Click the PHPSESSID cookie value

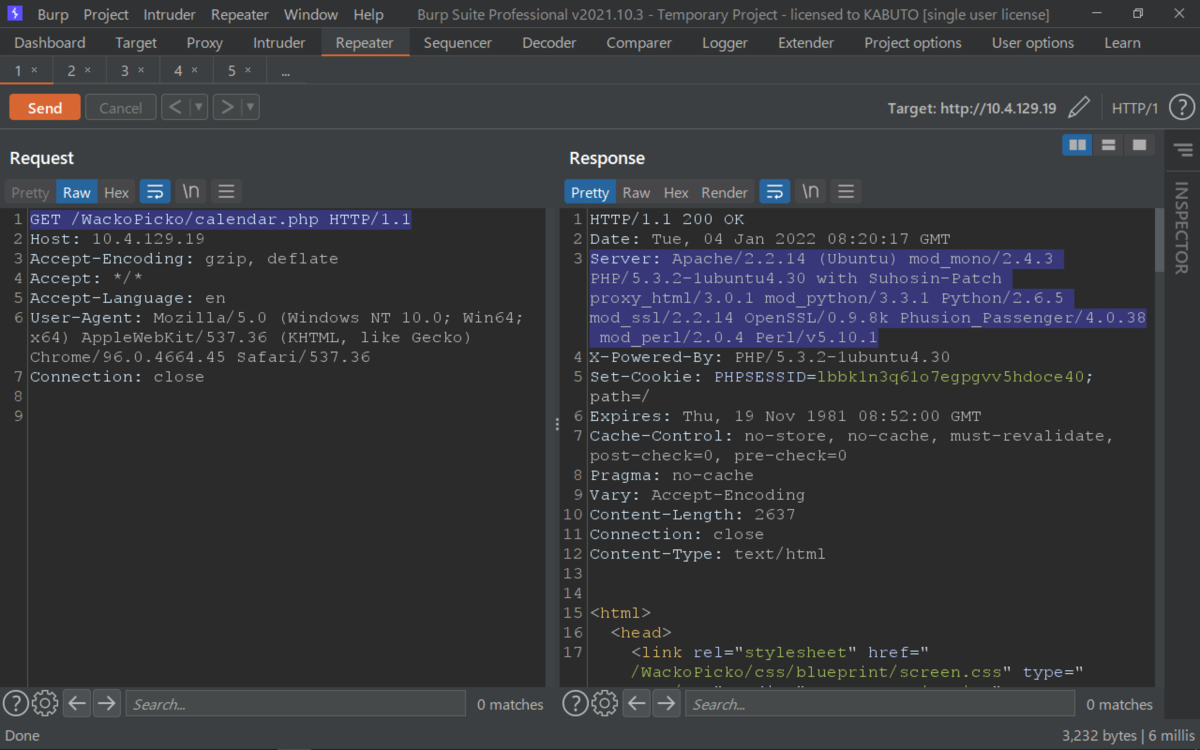pyautogui.click(x=950, y=377)
